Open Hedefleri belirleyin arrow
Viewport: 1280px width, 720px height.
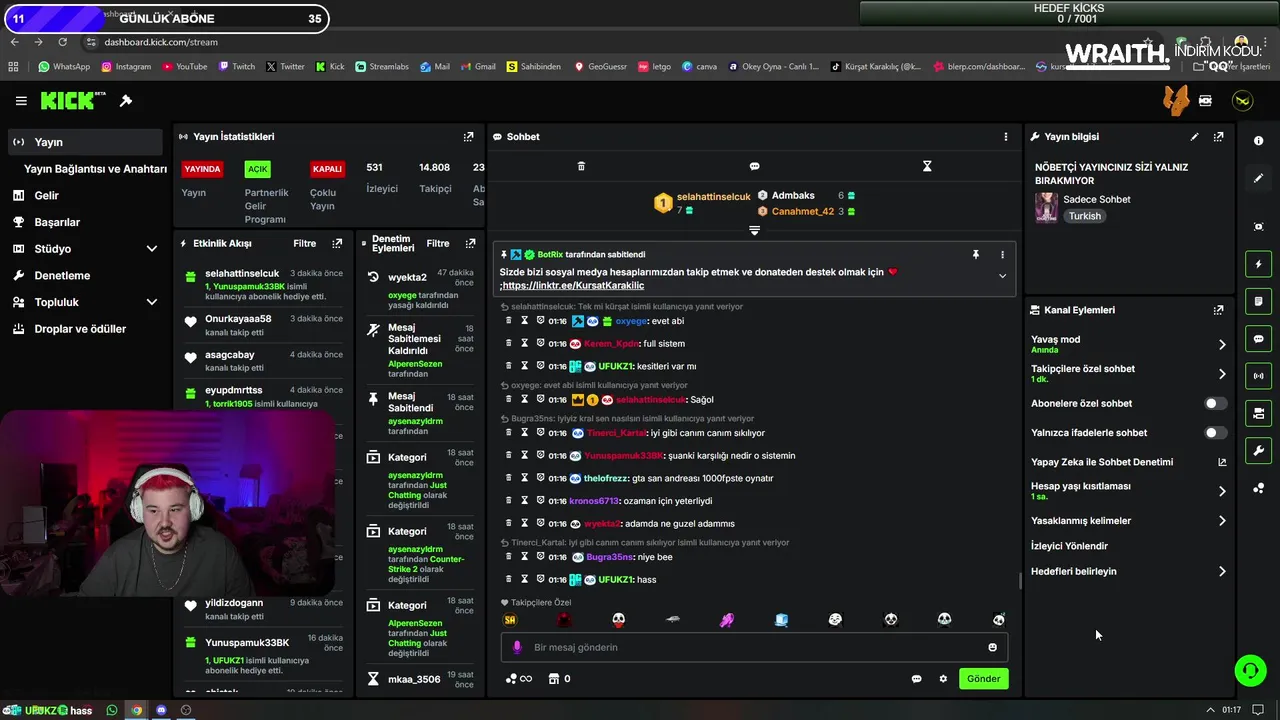[1222, 572]
